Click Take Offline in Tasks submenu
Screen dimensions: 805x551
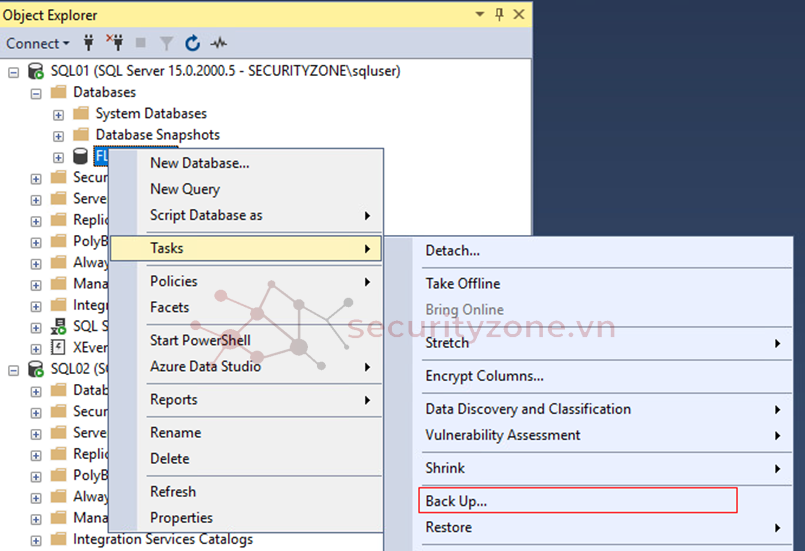(462, 284)
